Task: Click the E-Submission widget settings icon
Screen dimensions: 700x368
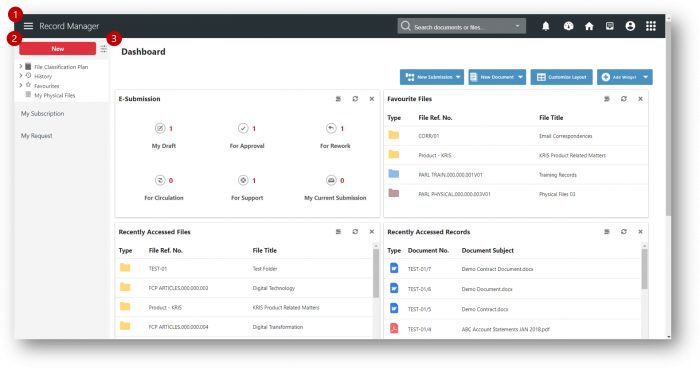Action: 338,99
